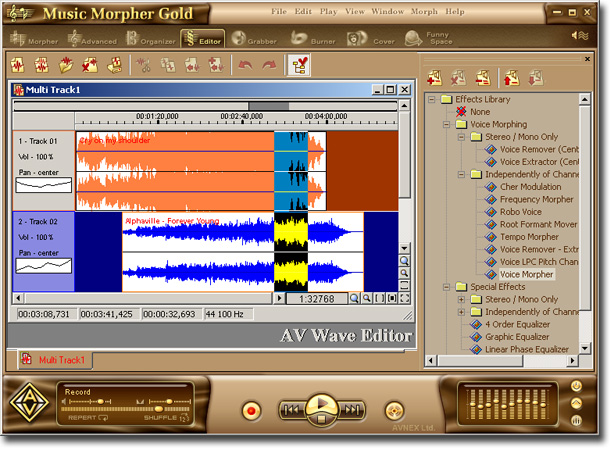Open the View menu
The width and height of the screenshot is (610, 449).
[355, 11]
